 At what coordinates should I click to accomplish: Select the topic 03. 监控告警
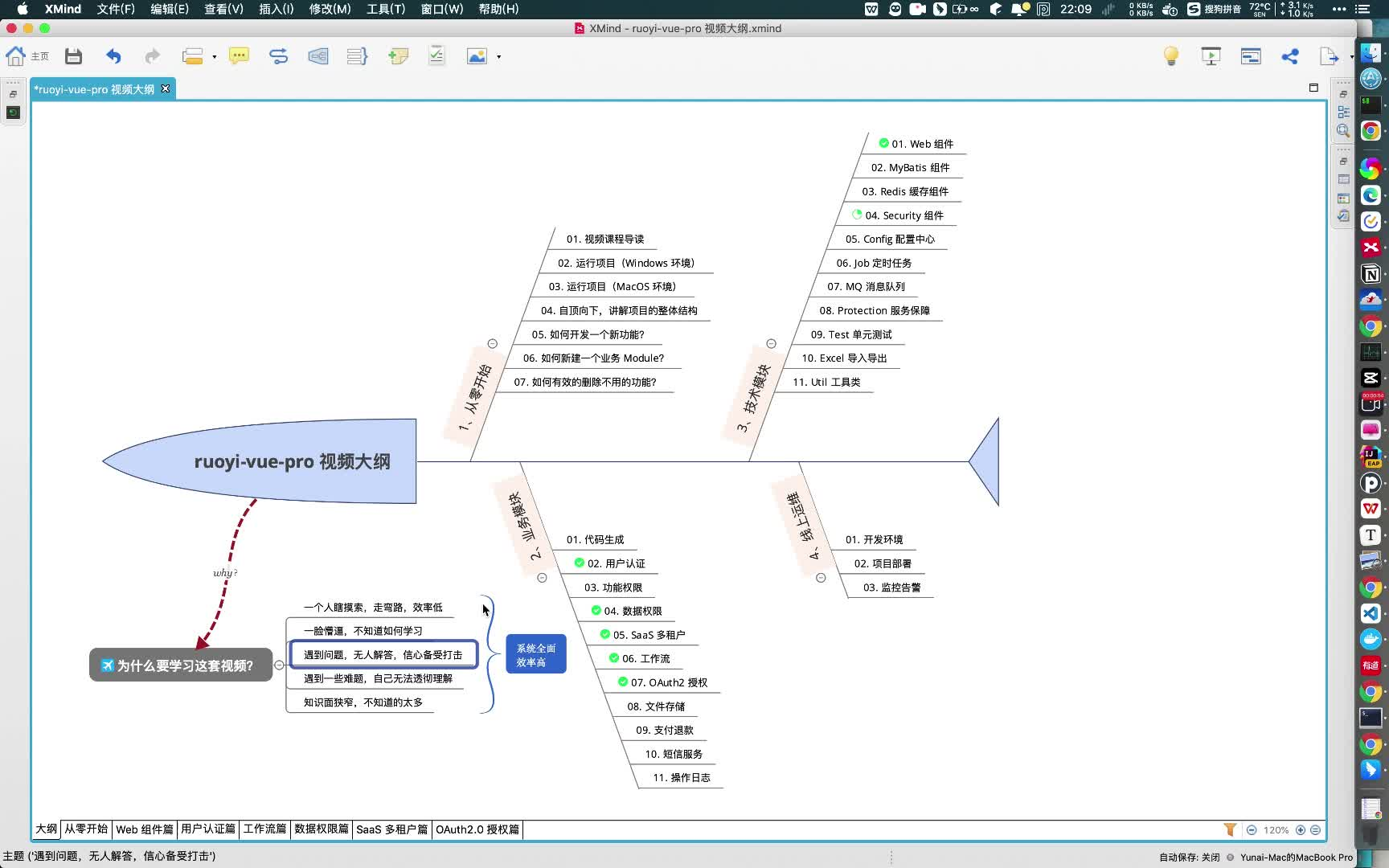[892, 587]
